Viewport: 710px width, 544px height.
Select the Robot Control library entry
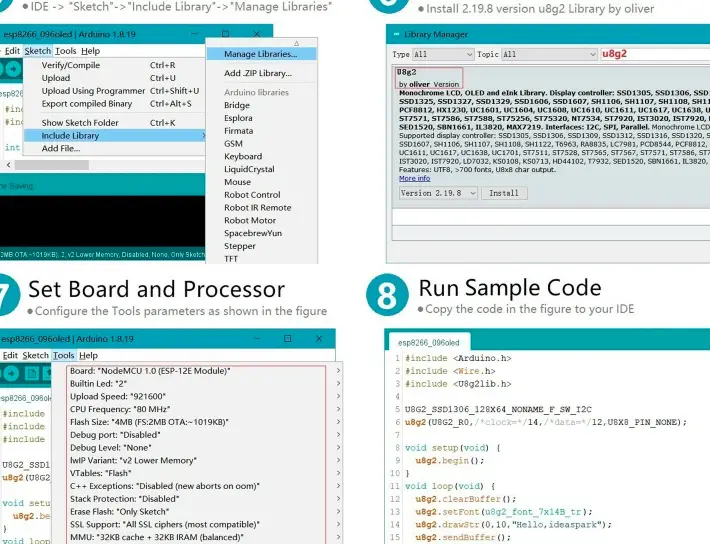pos(261,195)
